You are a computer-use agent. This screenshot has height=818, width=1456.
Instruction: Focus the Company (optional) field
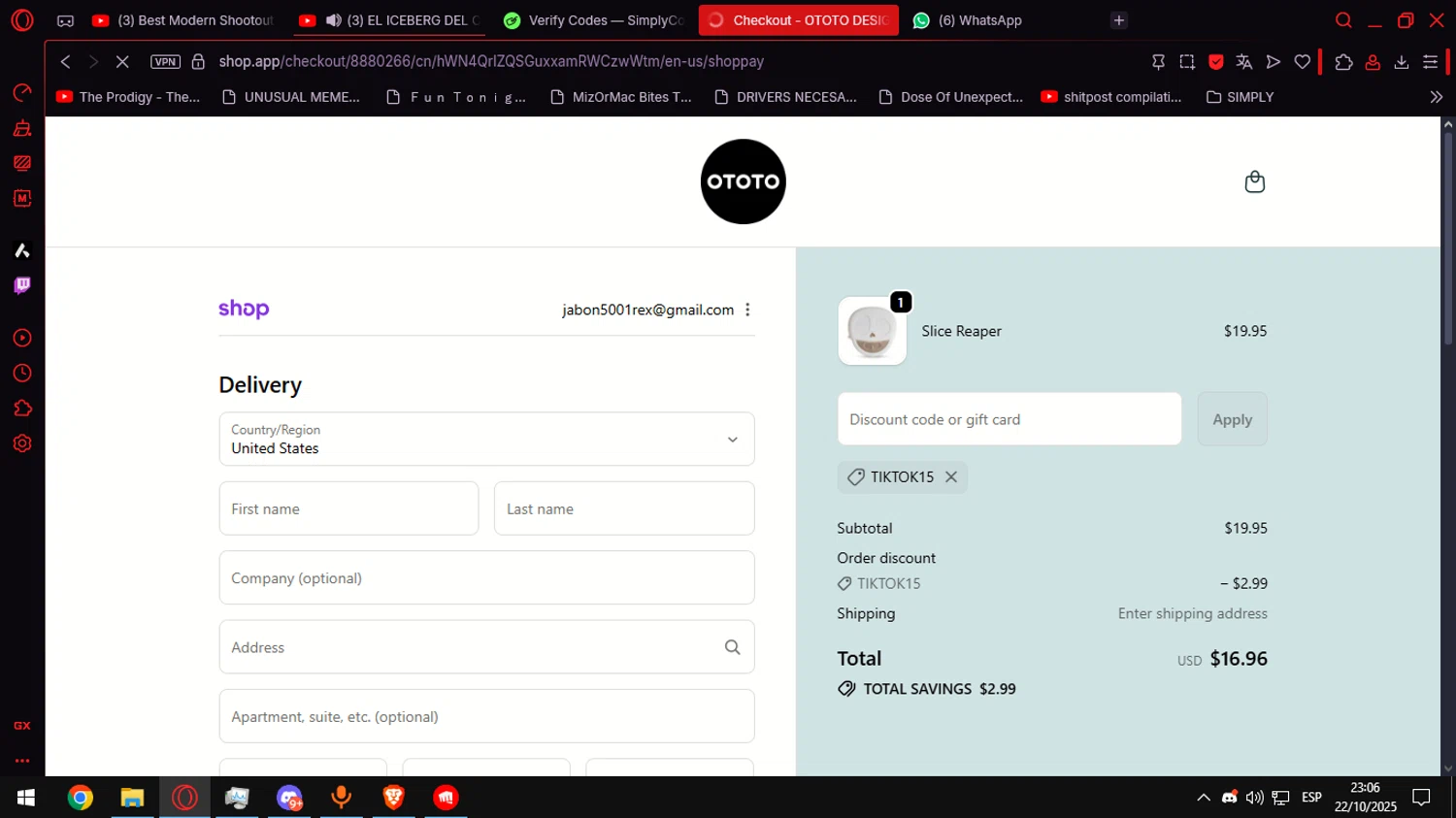pos(486,577)
